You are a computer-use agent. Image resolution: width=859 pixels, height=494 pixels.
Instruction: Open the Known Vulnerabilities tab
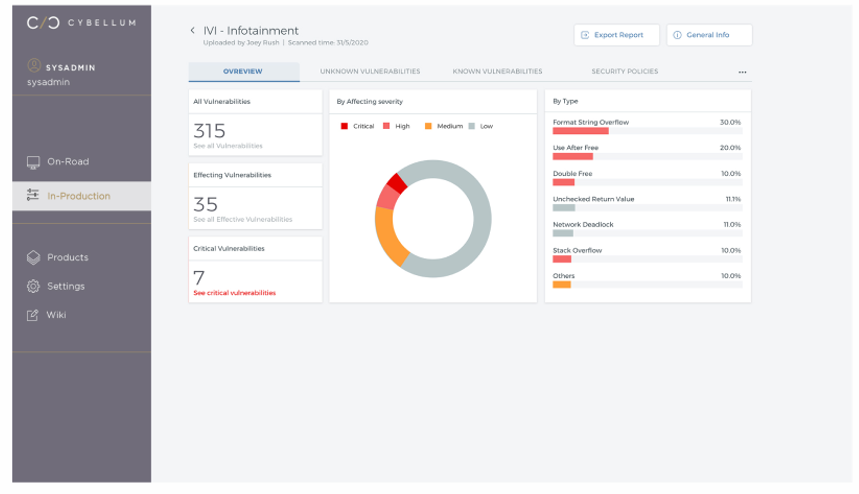click(x=497, y=72)
